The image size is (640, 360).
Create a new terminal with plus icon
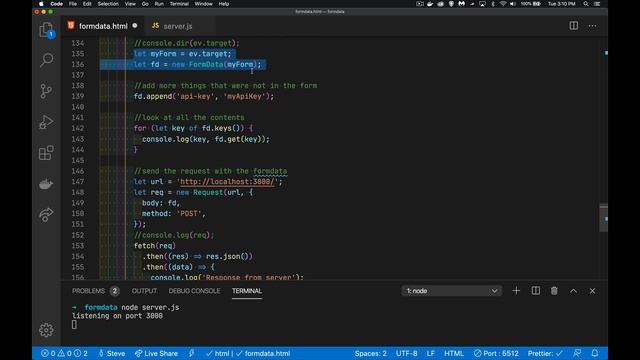tap(516, 291)
